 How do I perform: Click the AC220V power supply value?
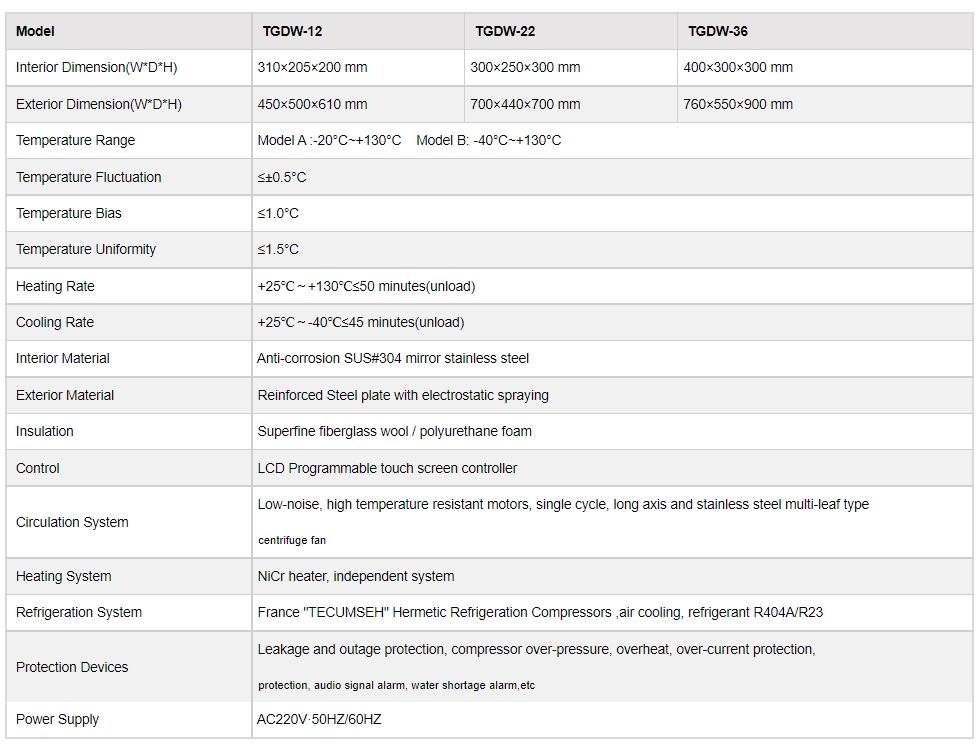319,719
